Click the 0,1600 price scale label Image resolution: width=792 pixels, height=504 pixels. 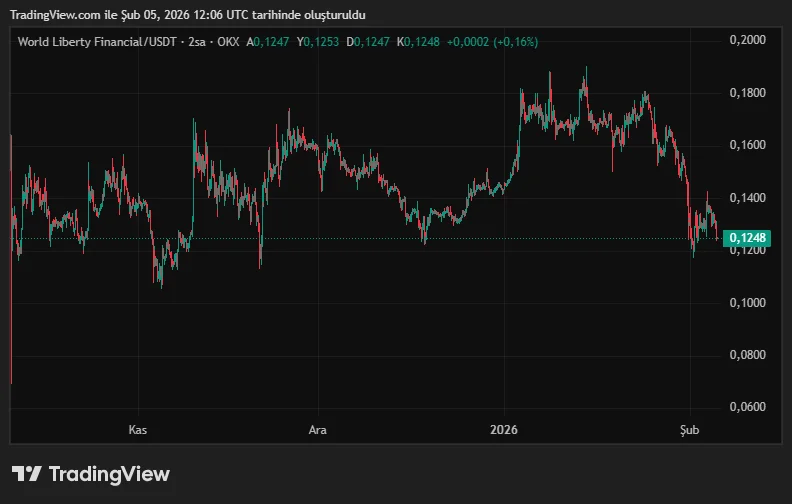pos(748,146)
